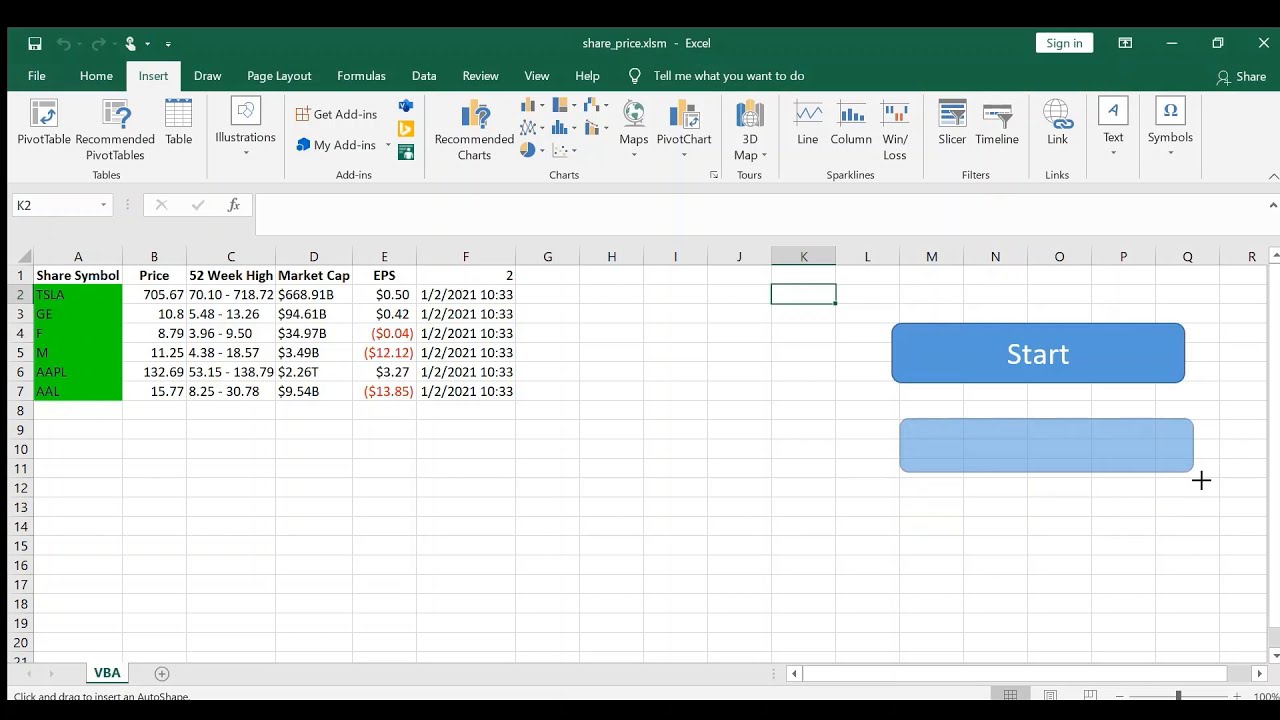Open the Help tab
This screenshot has height=720, width=1280.
point(588,76)
